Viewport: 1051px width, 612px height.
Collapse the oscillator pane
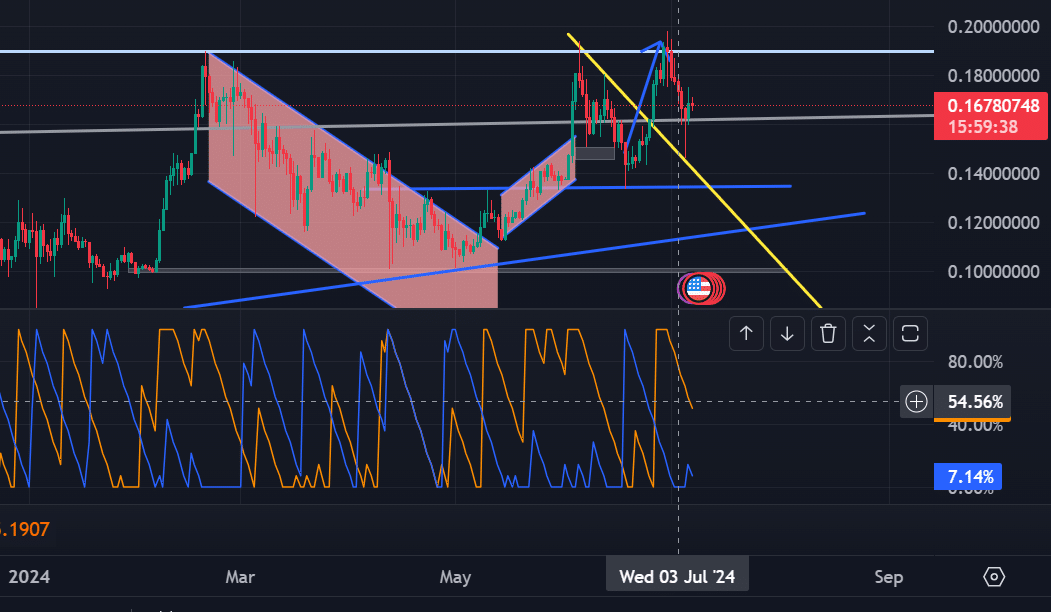pyautogui.click(x=869, y=334)
